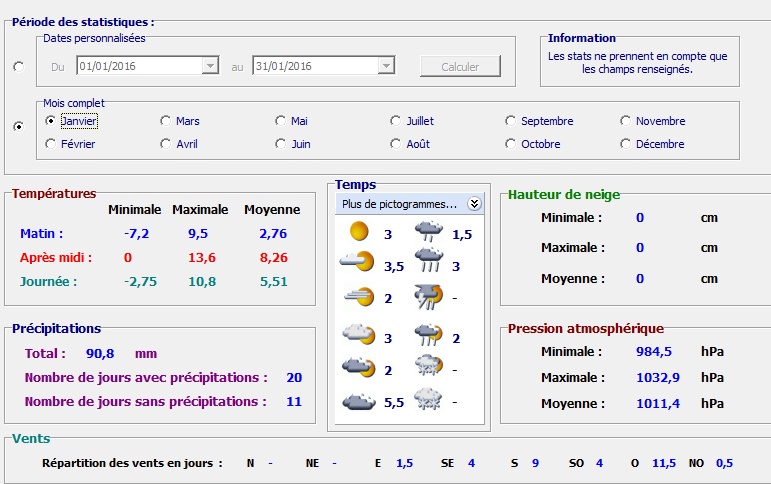Click the thunderstorm lightning pictogram
The image size is (771, 484).
click(429, 297)
